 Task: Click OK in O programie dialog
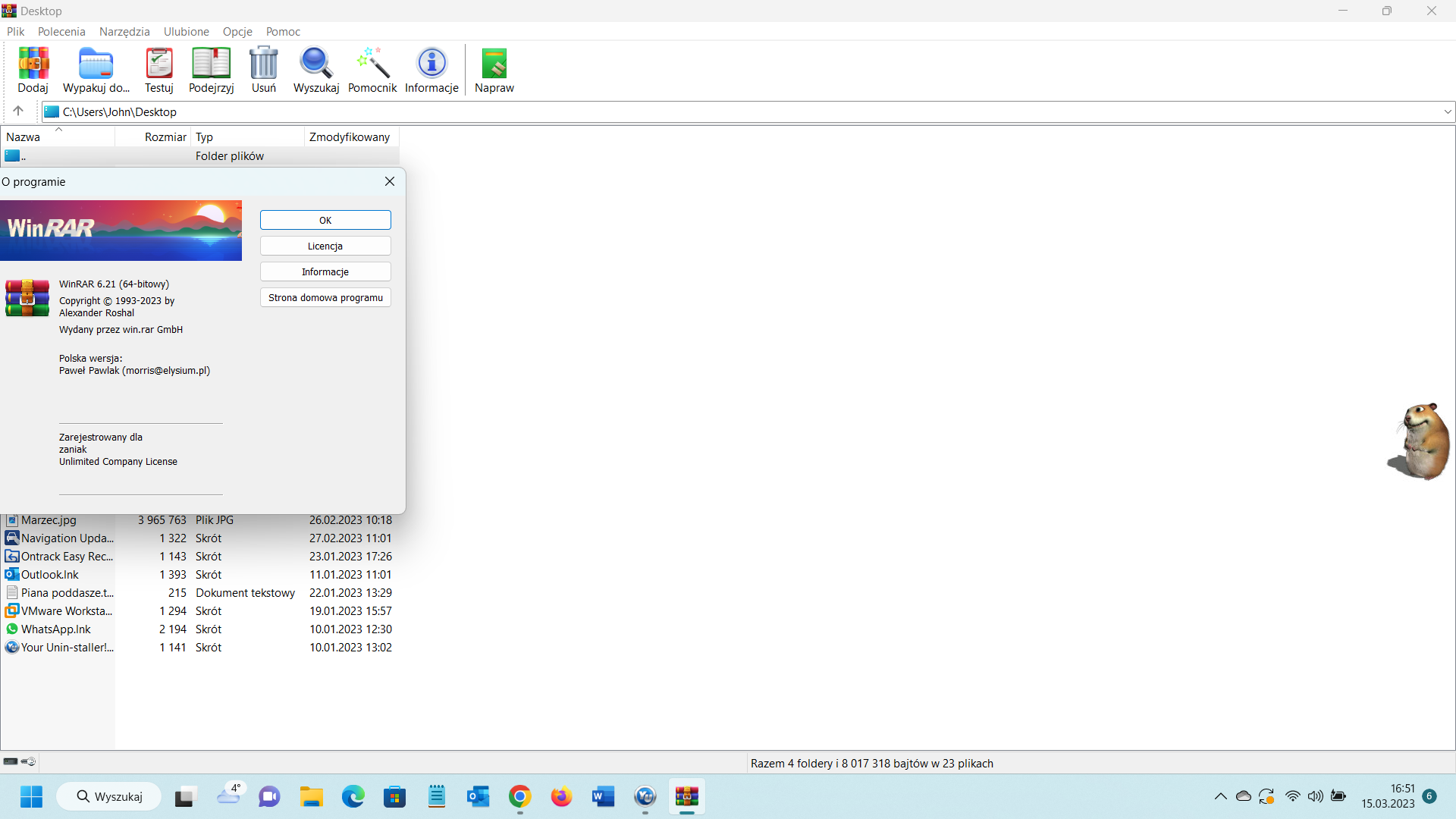click(x=325, y=220)
